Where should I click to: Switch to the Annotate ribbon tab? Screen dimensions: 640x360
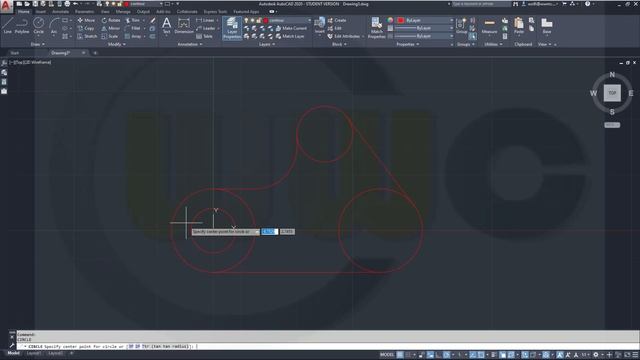click(60, 12)
